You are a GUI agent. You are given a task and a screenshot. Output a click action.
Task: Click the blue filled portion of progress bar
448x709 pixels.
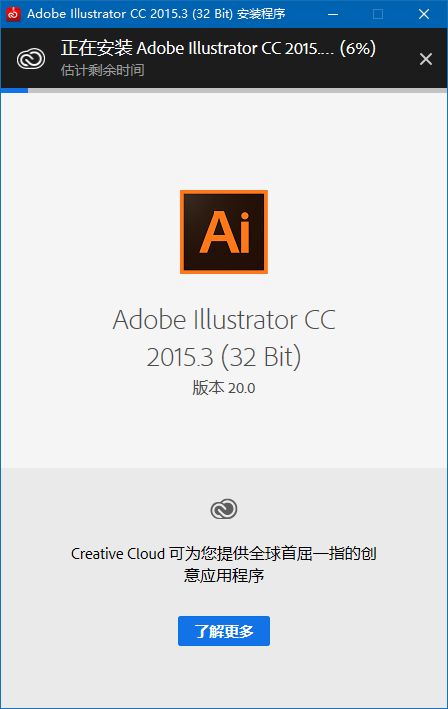tap(14, 90)
